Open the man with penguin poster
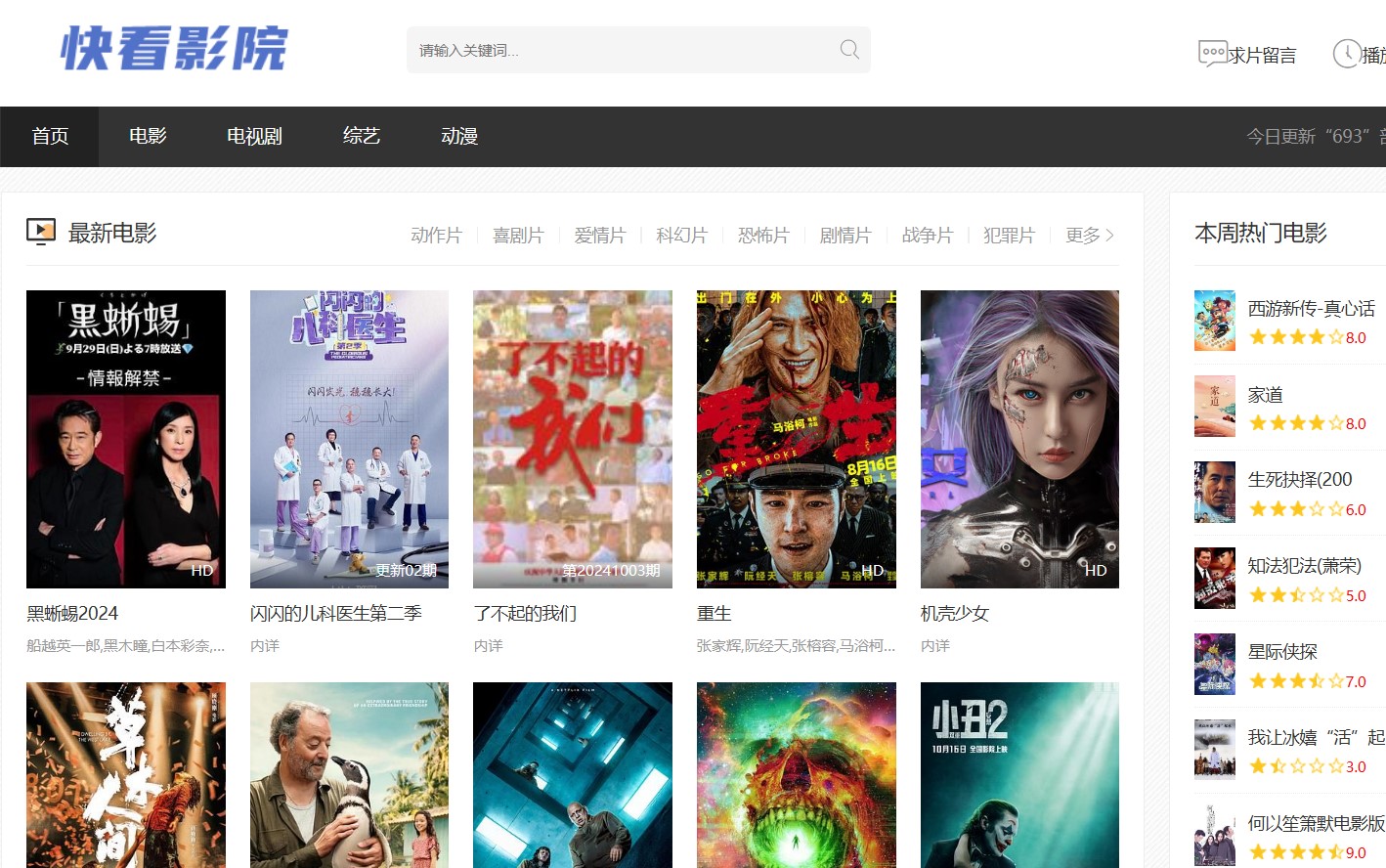Image resolution: width=1386 pixels, height=868 pixels. coord(349,775)
